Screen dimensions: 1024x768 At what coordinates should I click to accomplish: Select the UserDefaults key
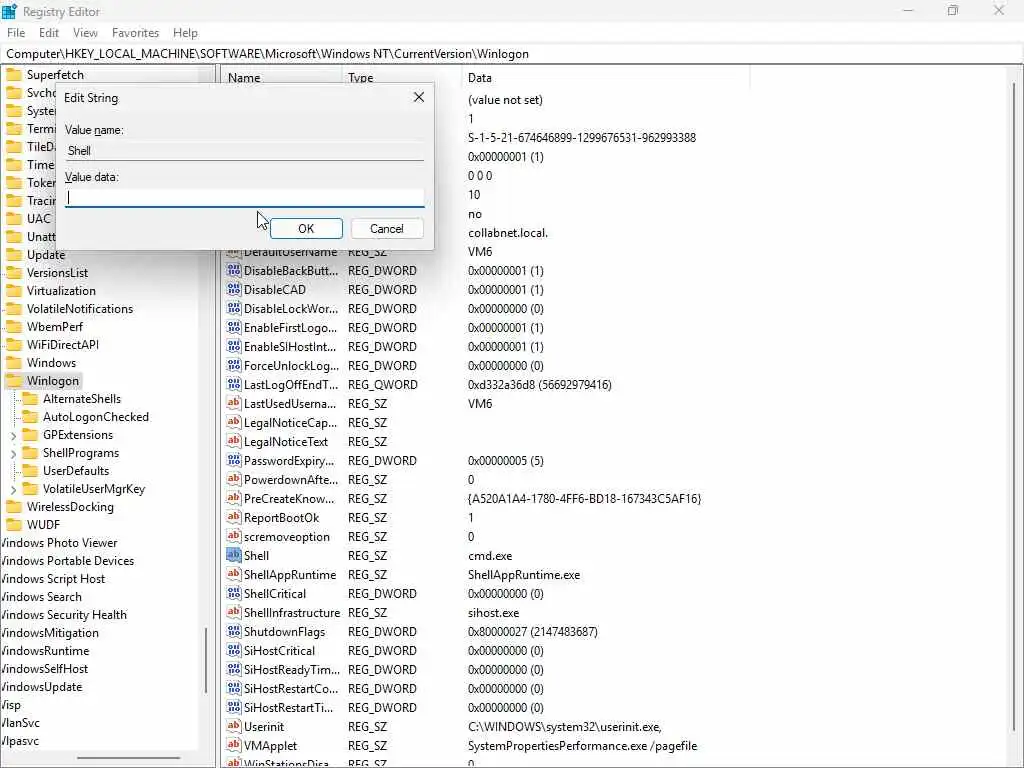pos(76,471)
